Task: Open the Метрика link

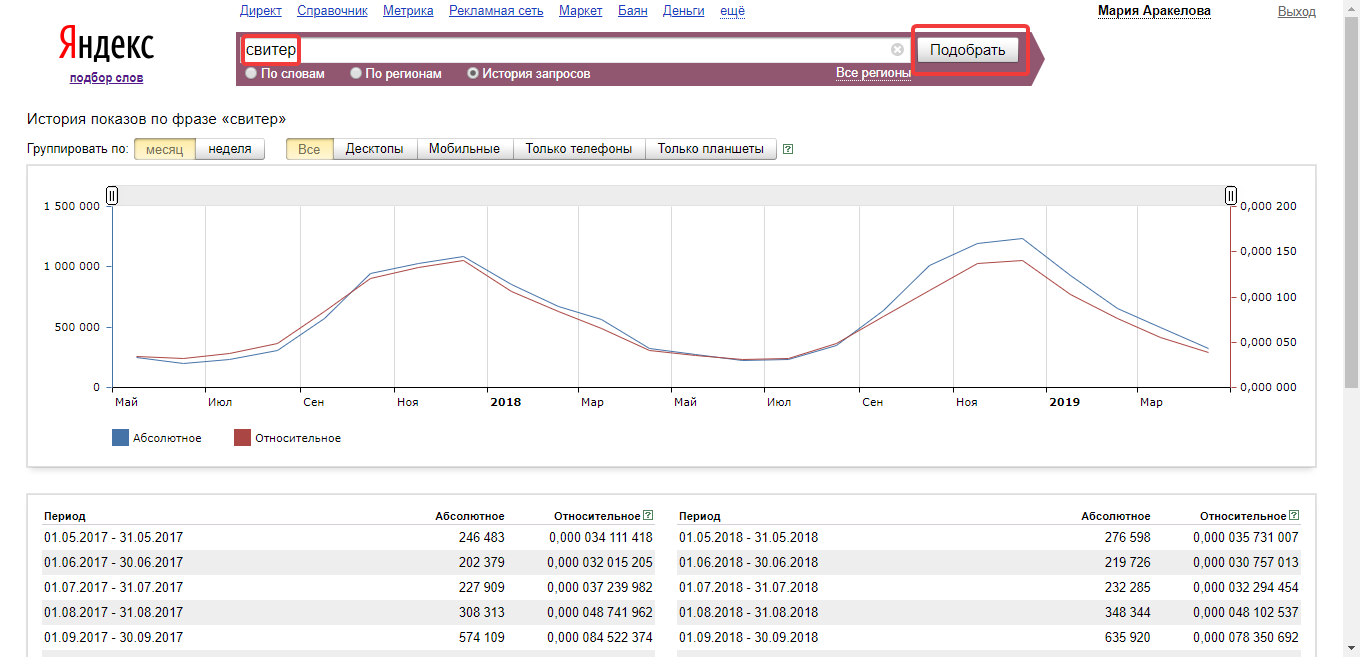Action: 408,11
